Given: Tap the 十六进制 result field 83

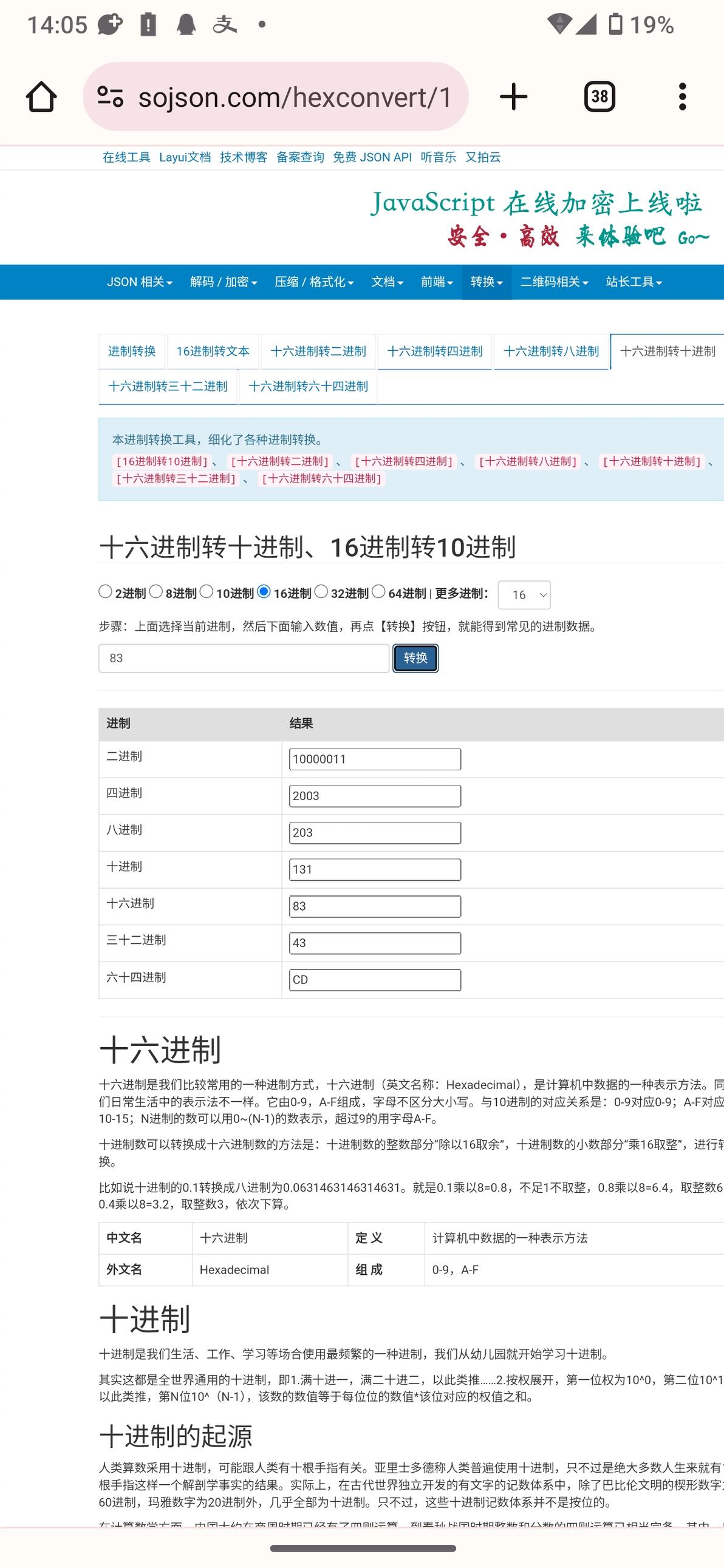Looking at the screenshot, I should tap(375, 906).
